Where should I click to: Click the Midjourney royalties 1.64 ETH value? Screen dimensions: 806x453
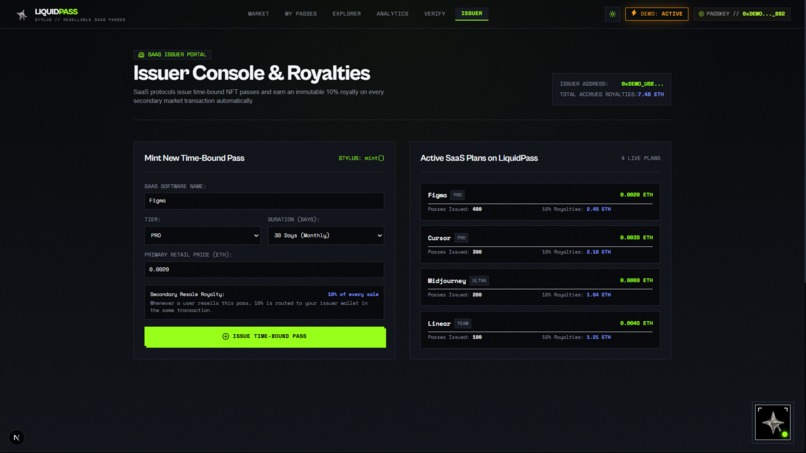tap(598, 295)
